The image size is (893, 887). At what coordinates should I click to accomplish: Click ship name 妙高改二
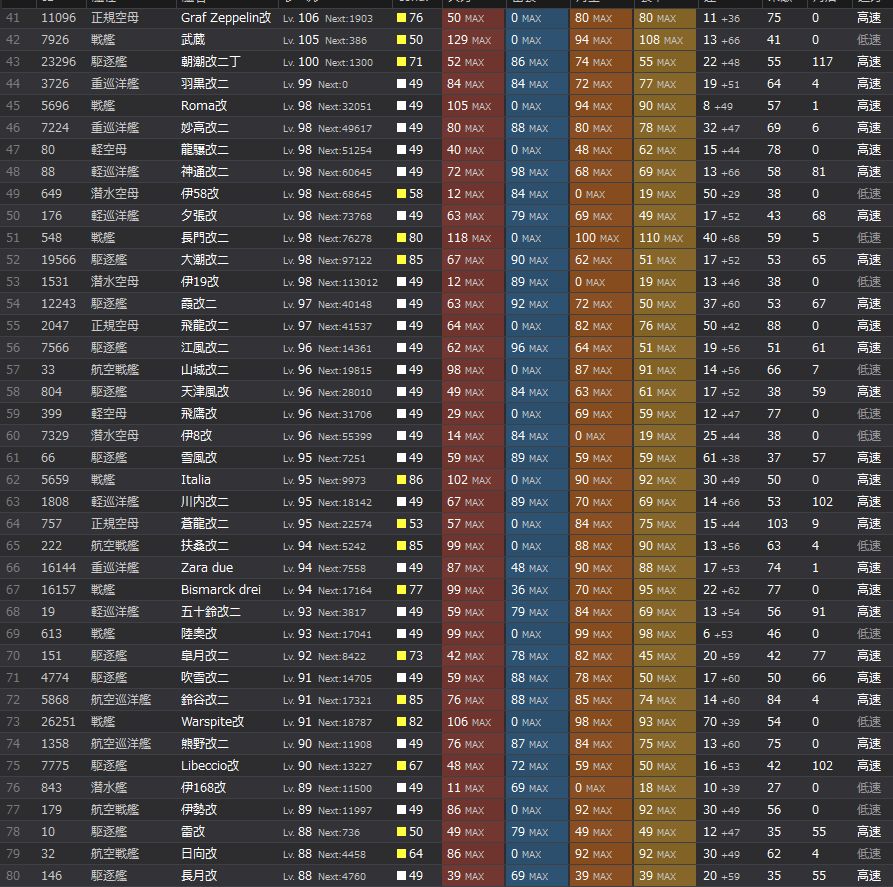pyautogui.click(x=204, y=128)
